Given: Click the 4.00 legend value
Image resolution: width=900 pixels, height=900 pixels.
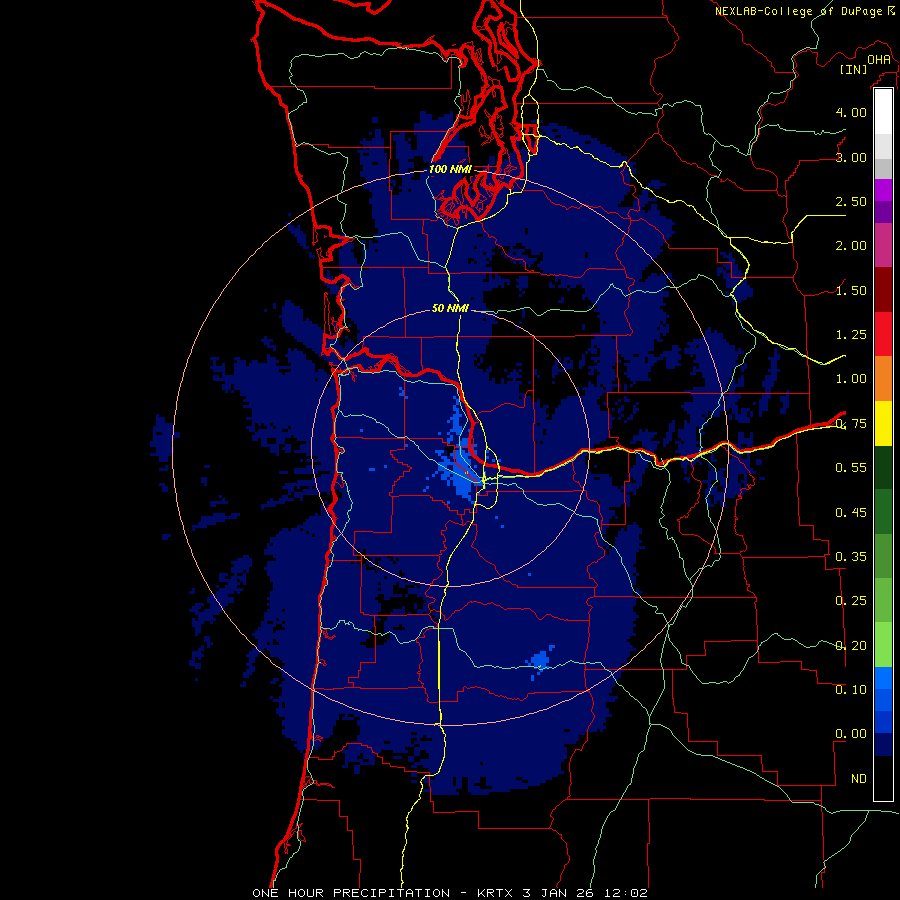Looking at the screenshot, I should tap(851, 112).
